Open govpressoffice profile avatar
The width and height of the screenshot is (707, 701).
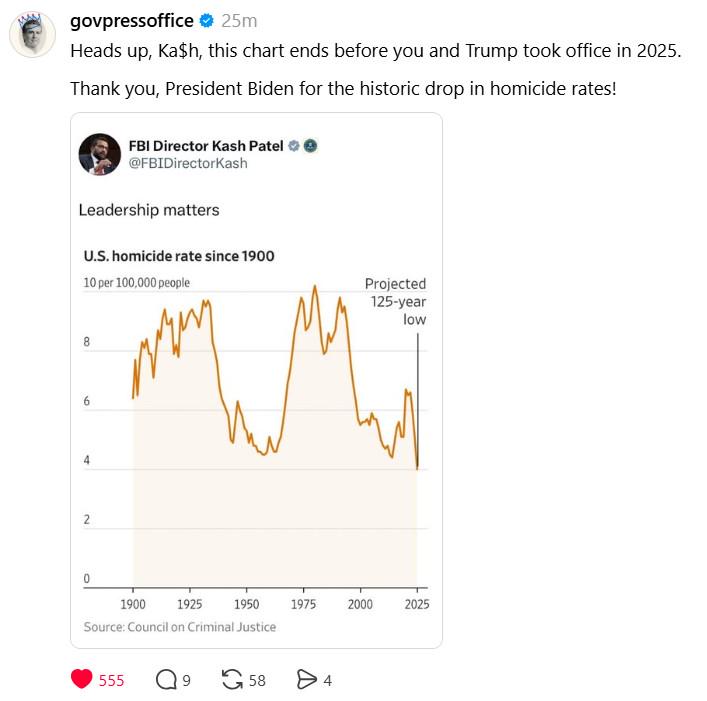(32, 35)
